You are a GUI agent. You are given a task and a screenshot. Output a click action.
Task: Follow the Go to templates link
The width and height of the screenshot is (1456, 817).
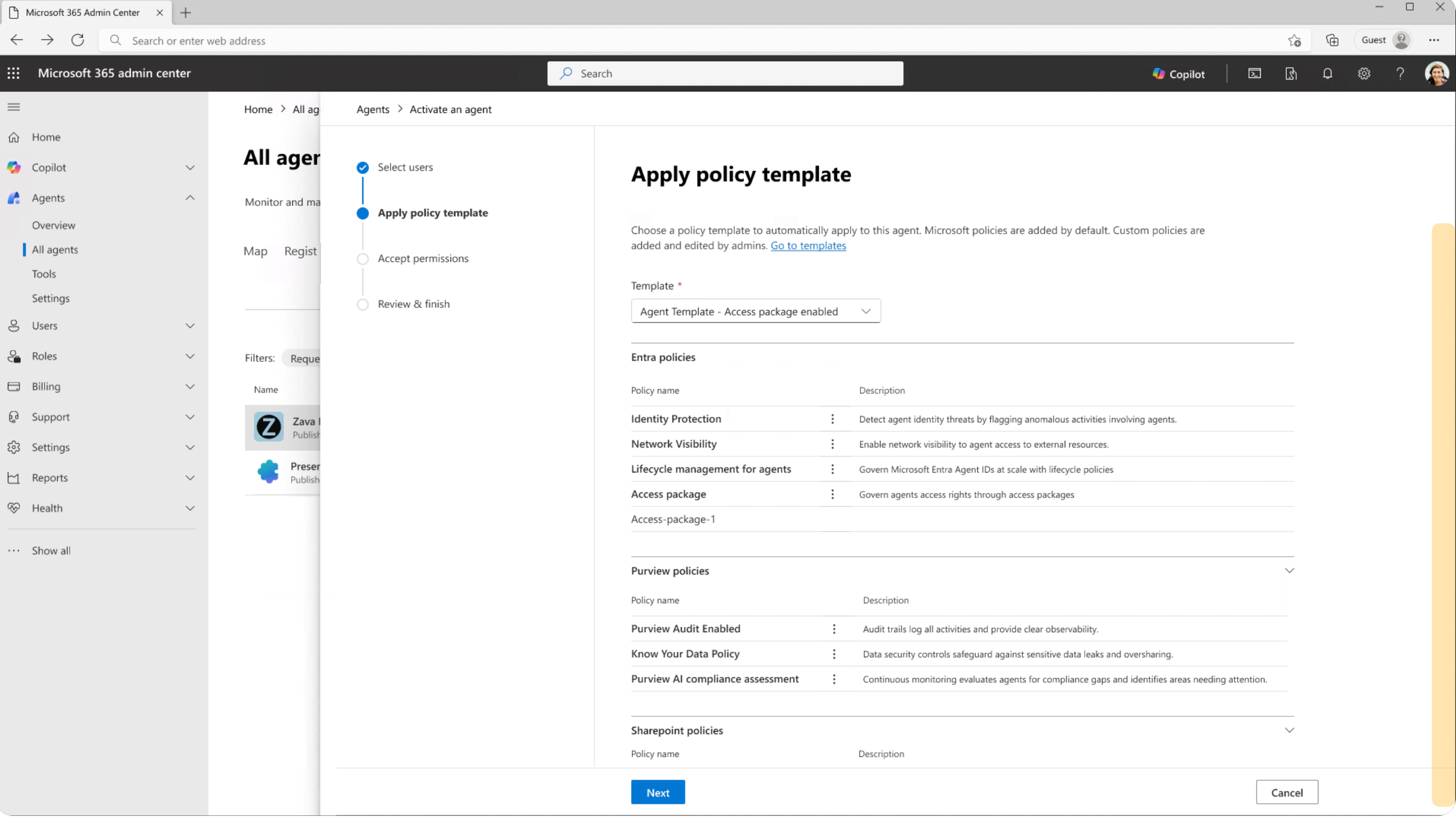click(x=808, y=246)
